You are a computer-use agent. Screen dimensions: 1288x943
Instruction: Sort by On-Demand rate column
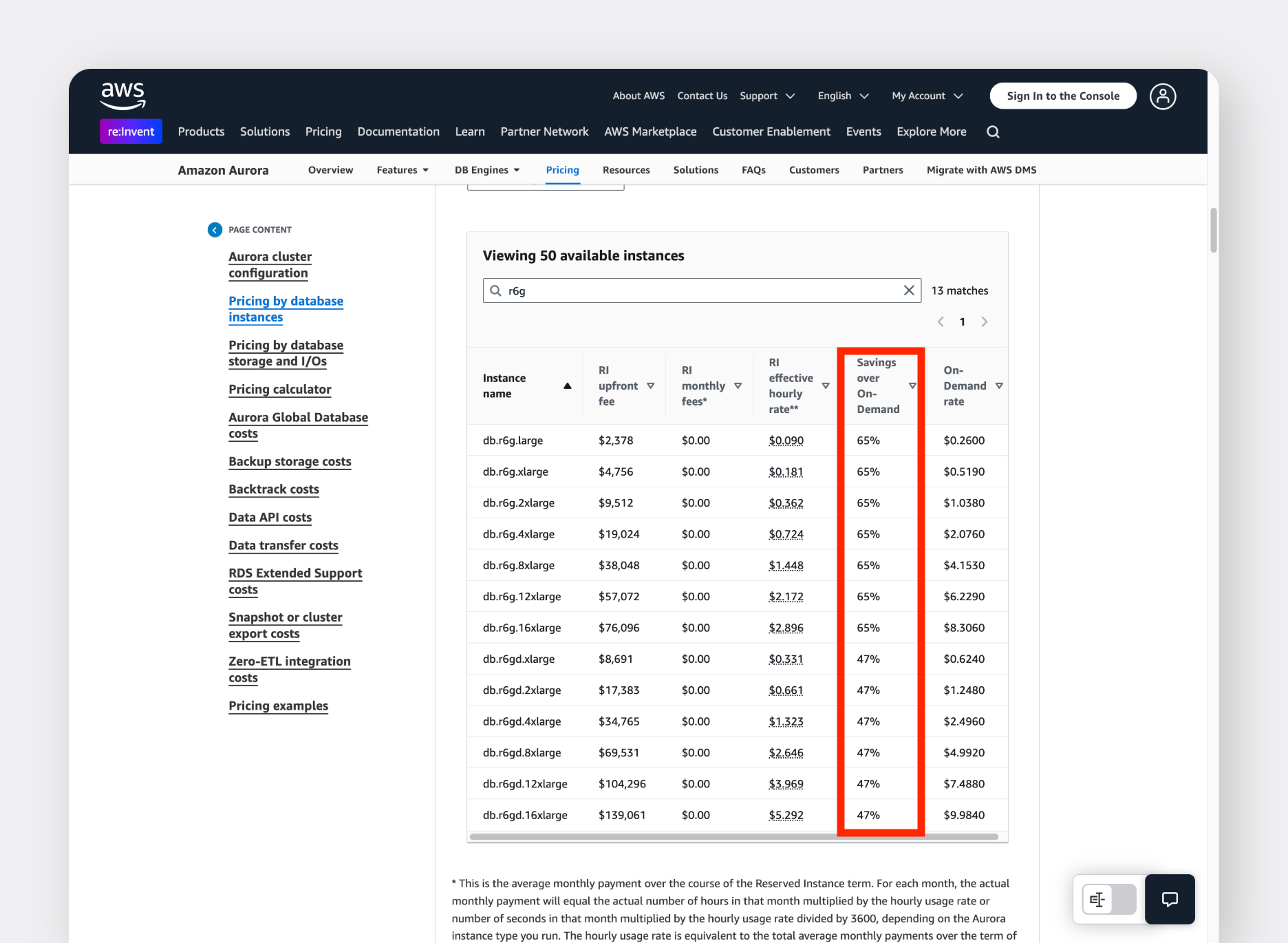pyautogui.click(x=999, y=386)
